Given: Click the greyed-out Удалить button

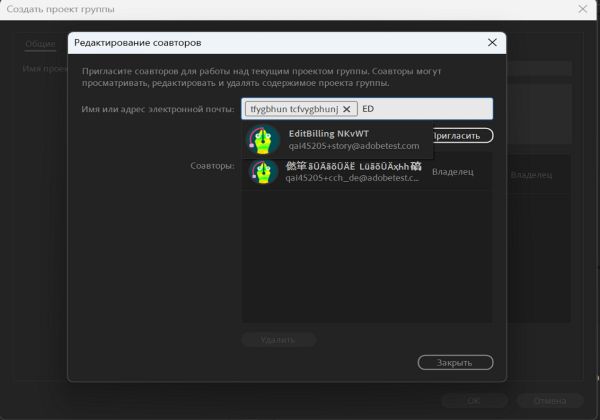Looking at the screenshot, I should [279, 340].
